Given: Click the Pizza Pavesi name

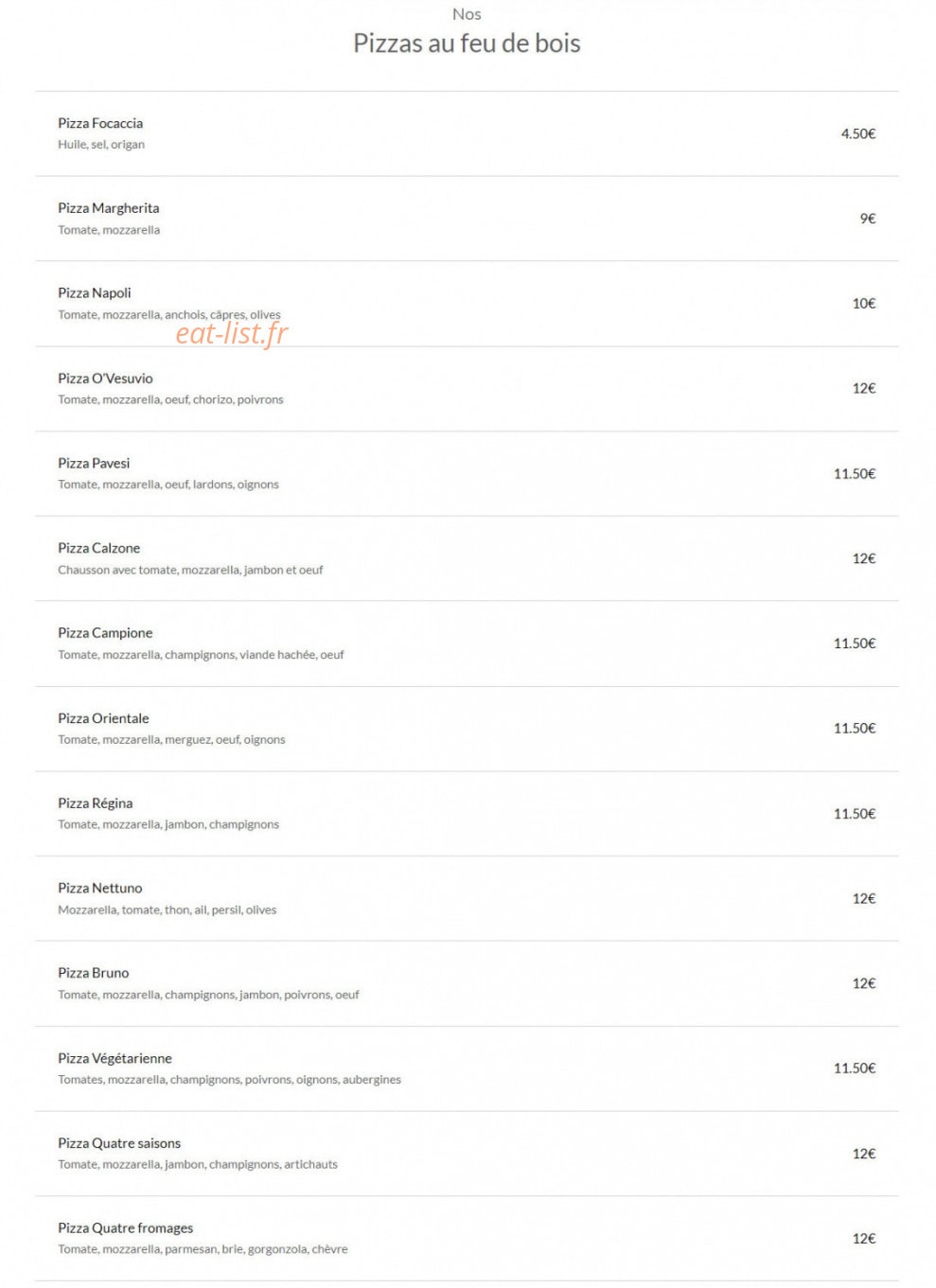Looking at the screenshot, I should (x=94, y=463).
